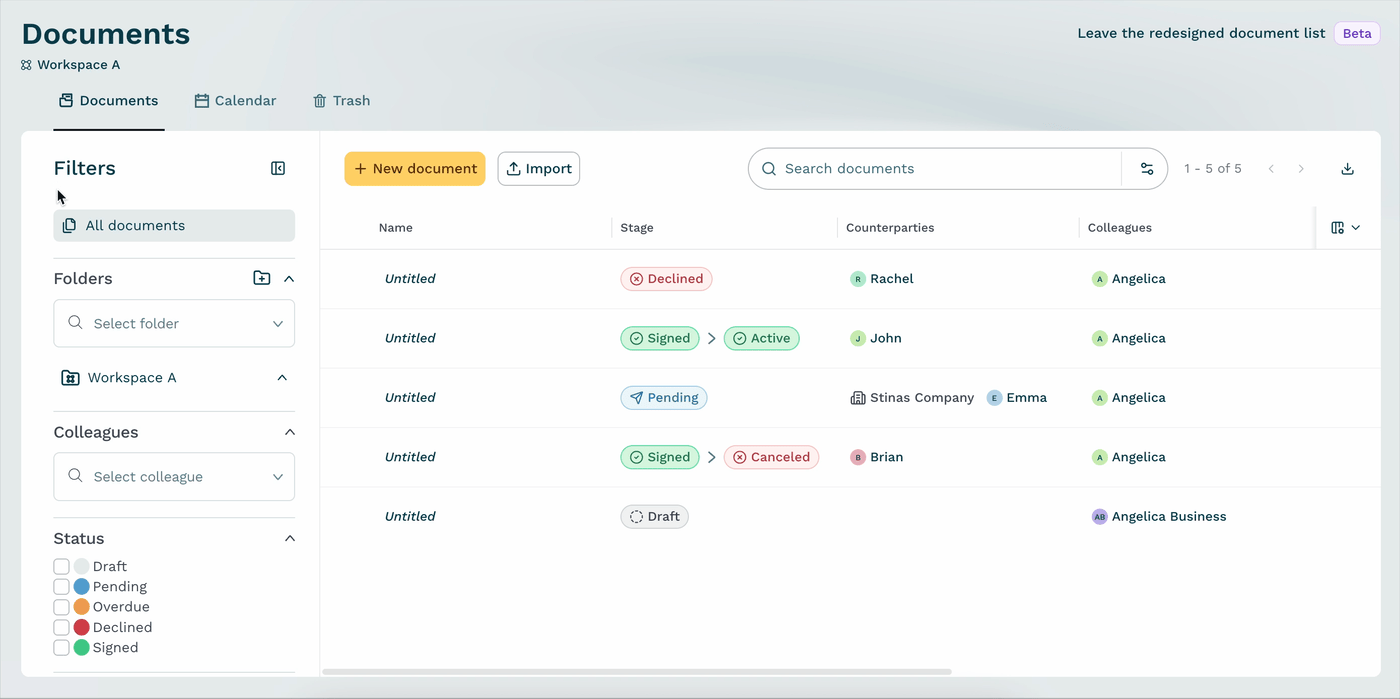Switch to the Calendar tab
Image resolution: width=1400 pixels, height=699 pixels.
236,101
